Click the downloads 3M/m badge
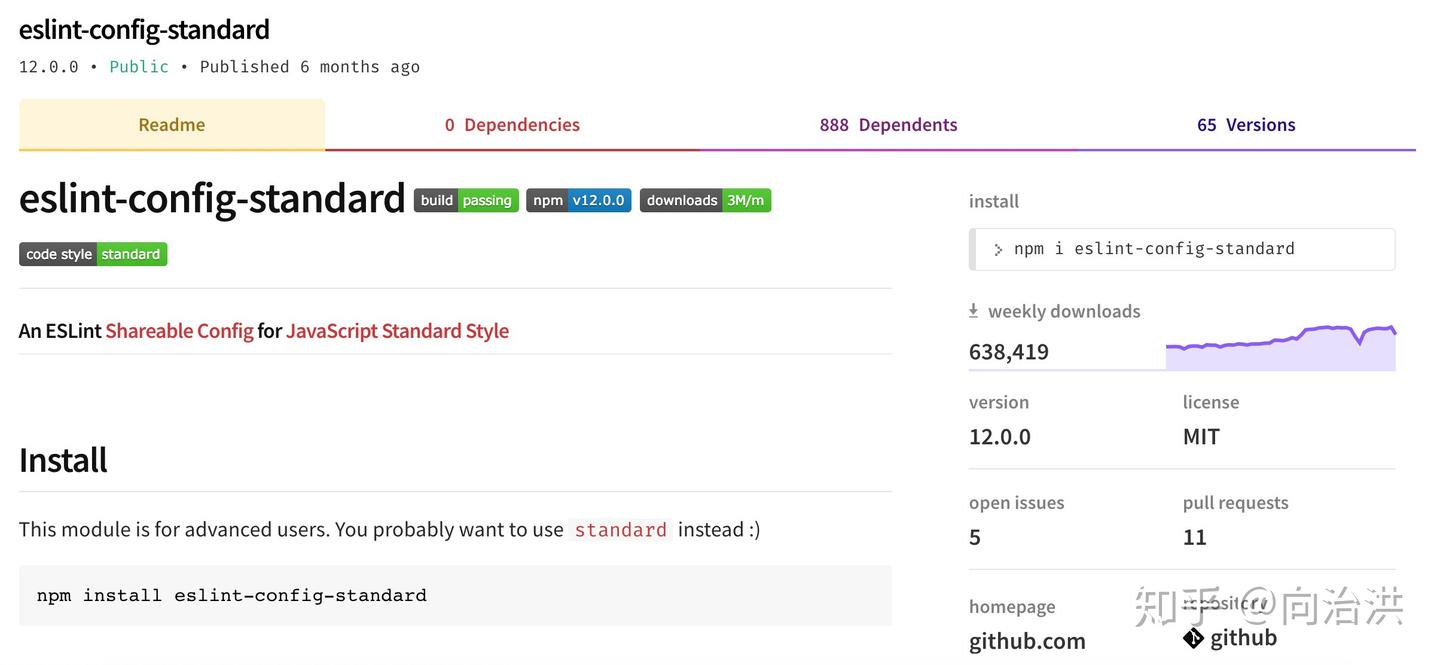 705,200
